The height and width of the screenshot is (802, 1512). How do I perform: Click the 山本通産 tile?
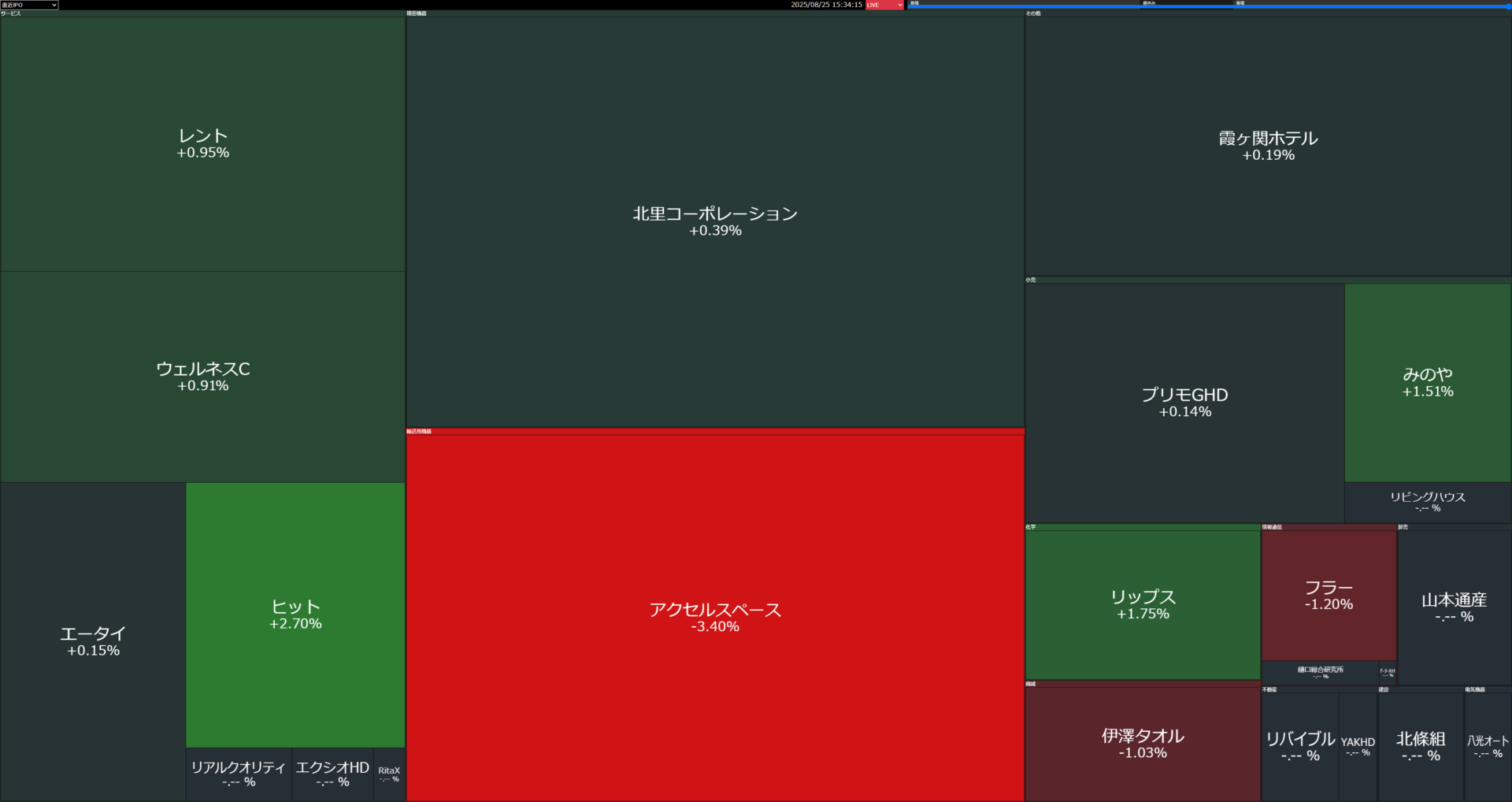(1454, 607)
